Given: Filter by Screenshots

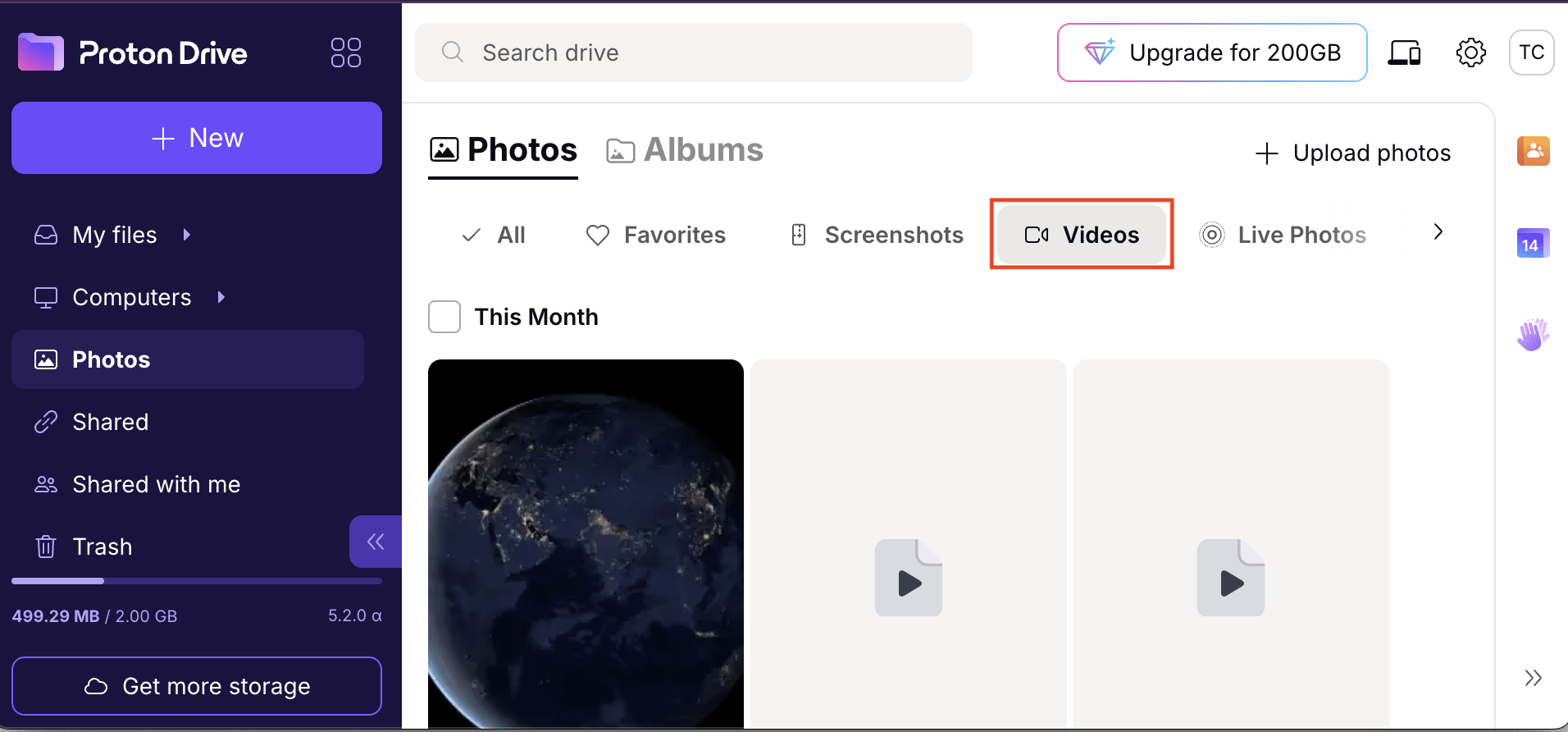Looking at the screenshot, I should coord(876,236).
